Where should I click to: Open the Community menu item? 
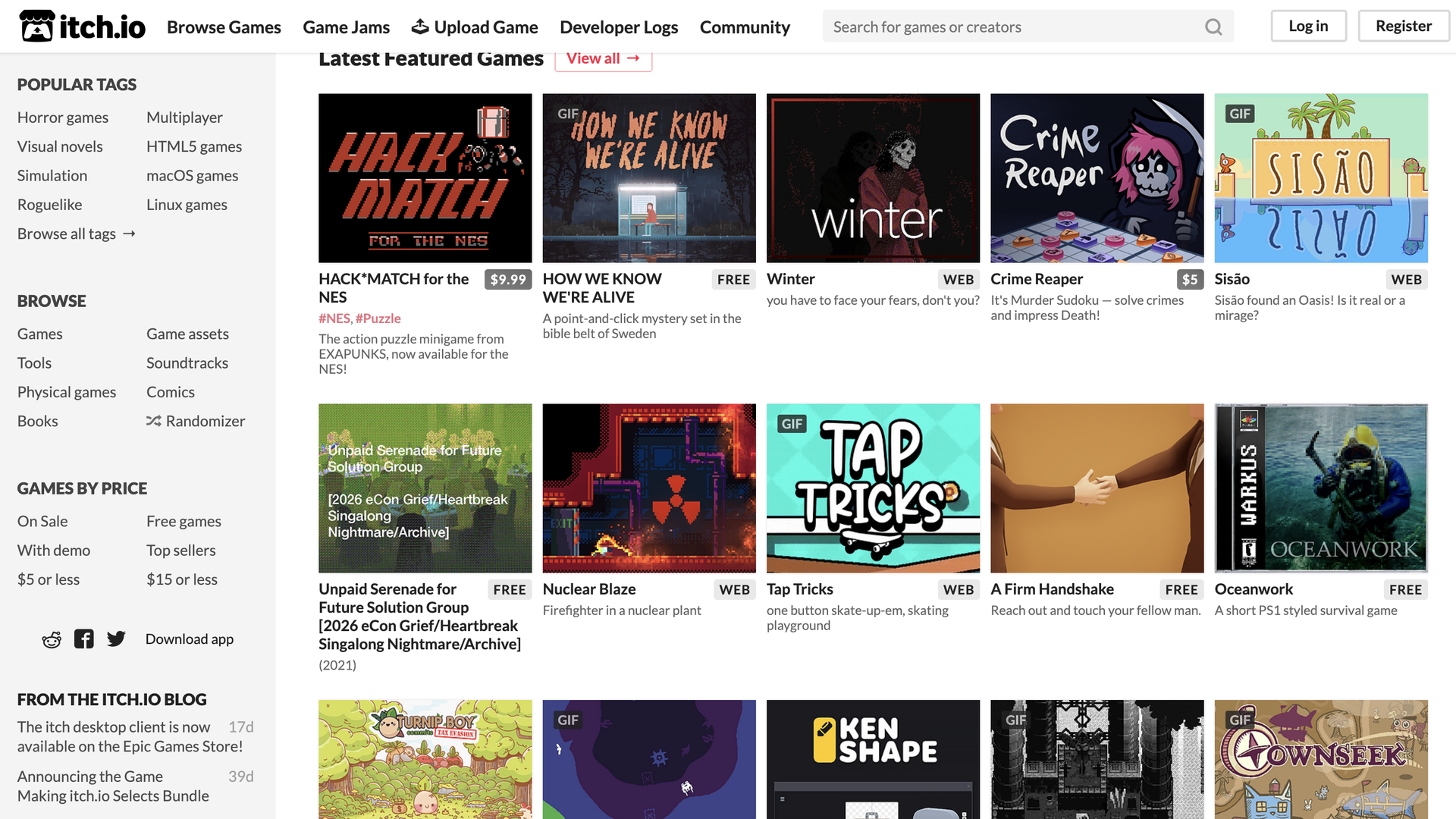(x=745, y=26)
